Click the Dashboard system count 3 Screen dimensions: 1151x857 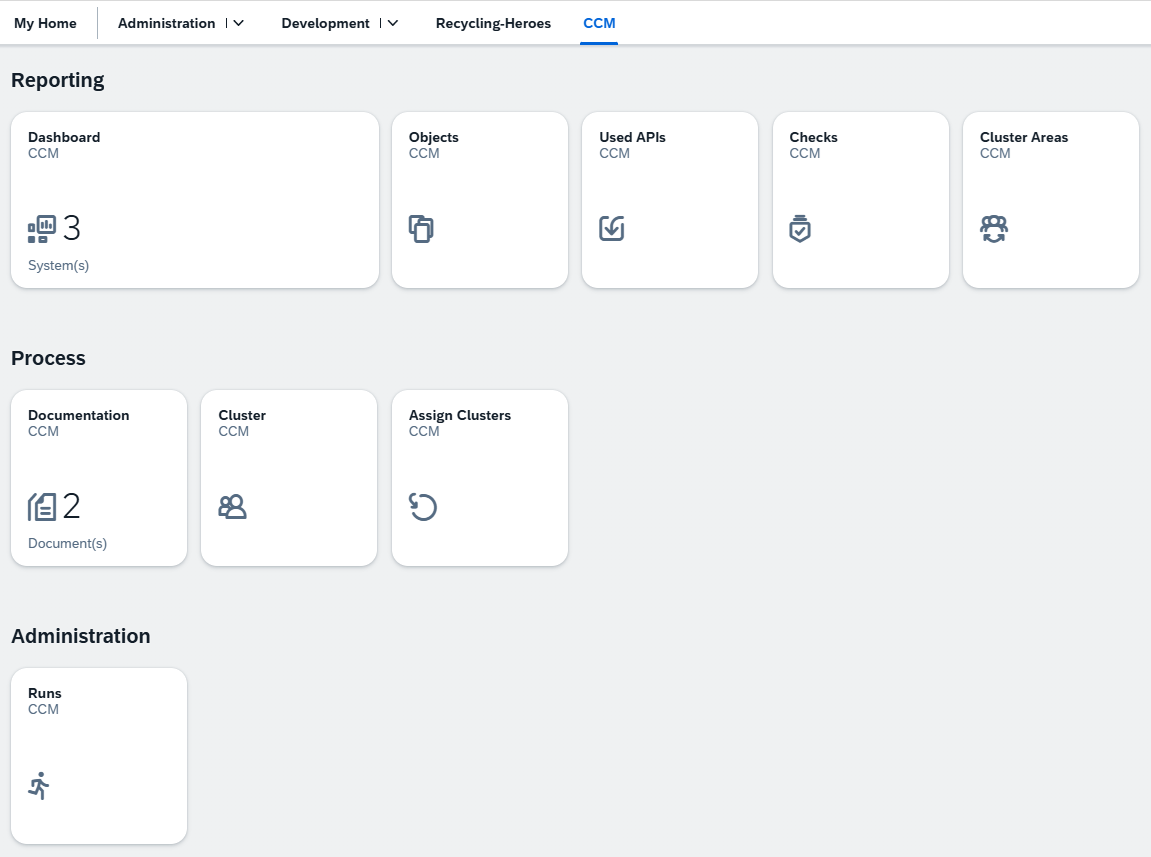71,228
